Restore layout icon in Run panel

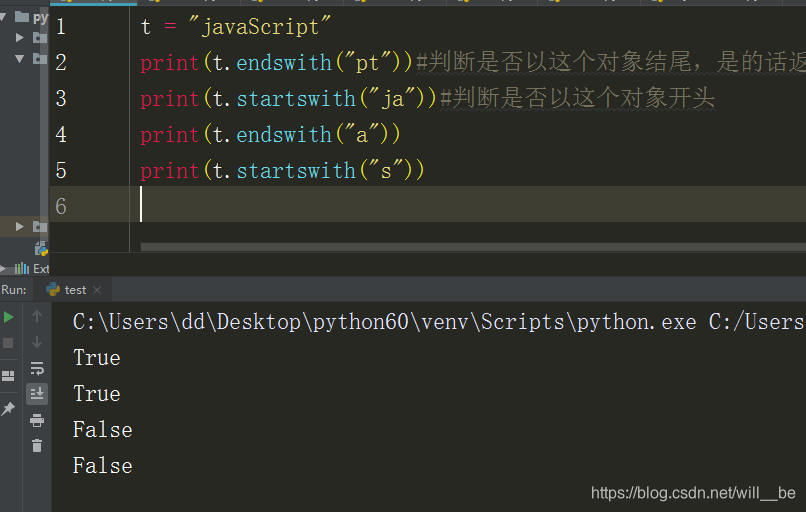8,376
